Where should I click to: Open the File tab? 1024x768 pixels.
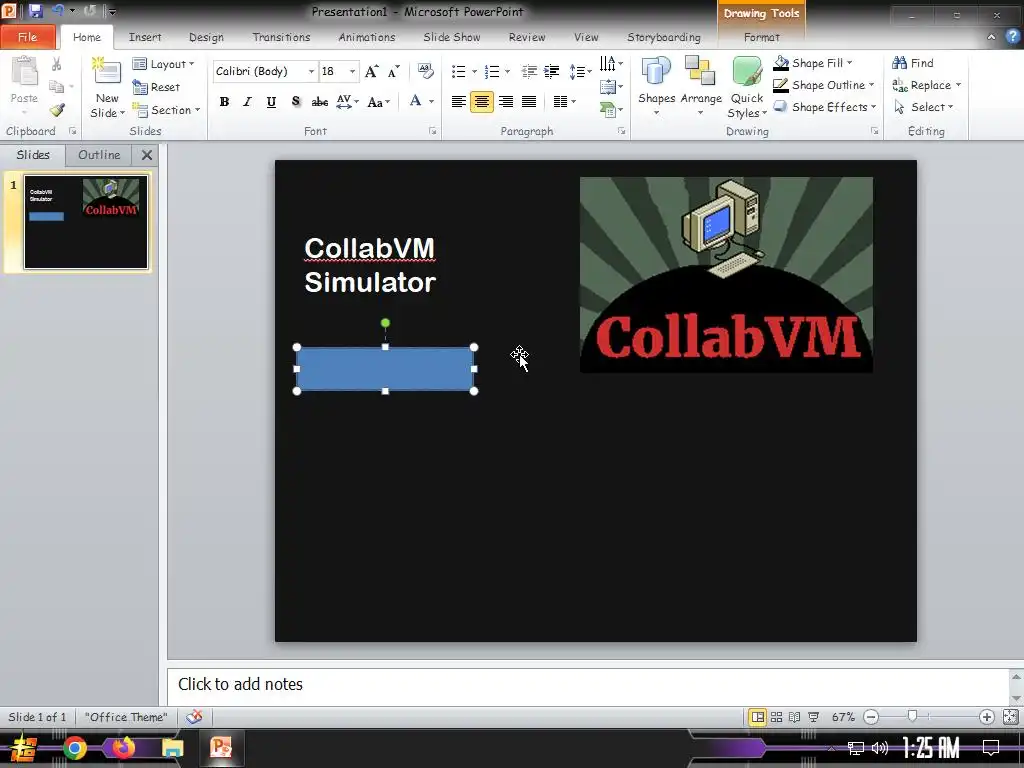[x=27, y=37]
